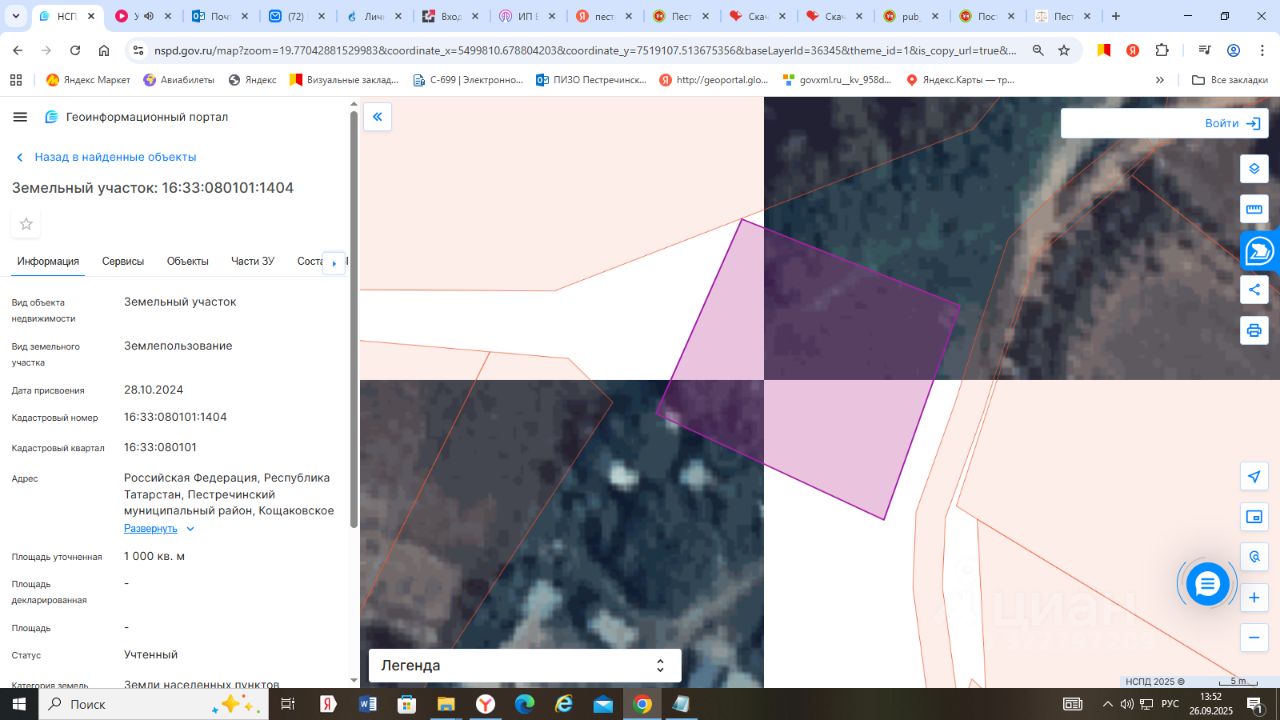Image resolution: width=1280 pixels, height=720 pixels.
Task: Open the Chrome apps grid in bookmarks bar
Action: [16, 80]
